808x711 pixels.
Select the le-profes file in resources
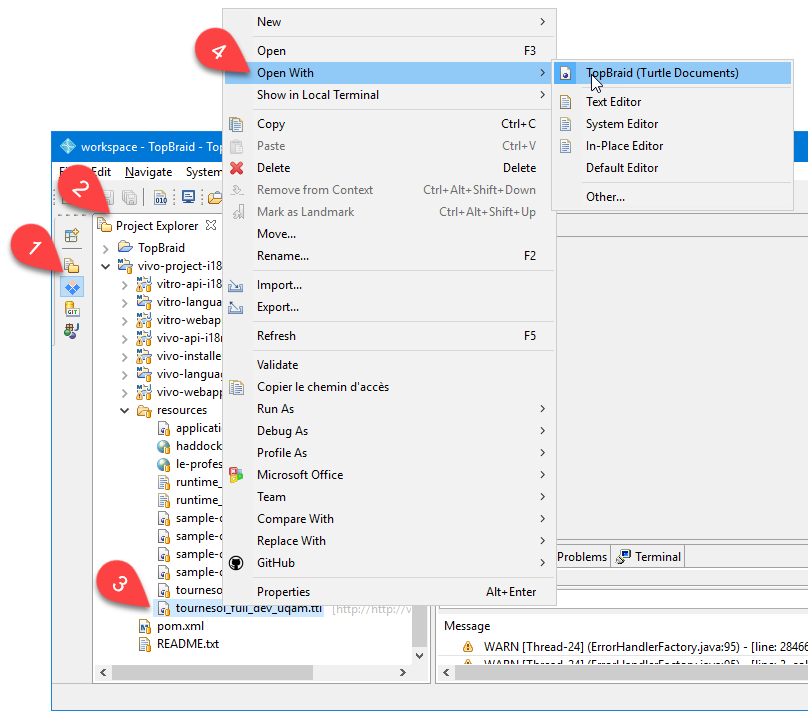(x=189, y=464)
